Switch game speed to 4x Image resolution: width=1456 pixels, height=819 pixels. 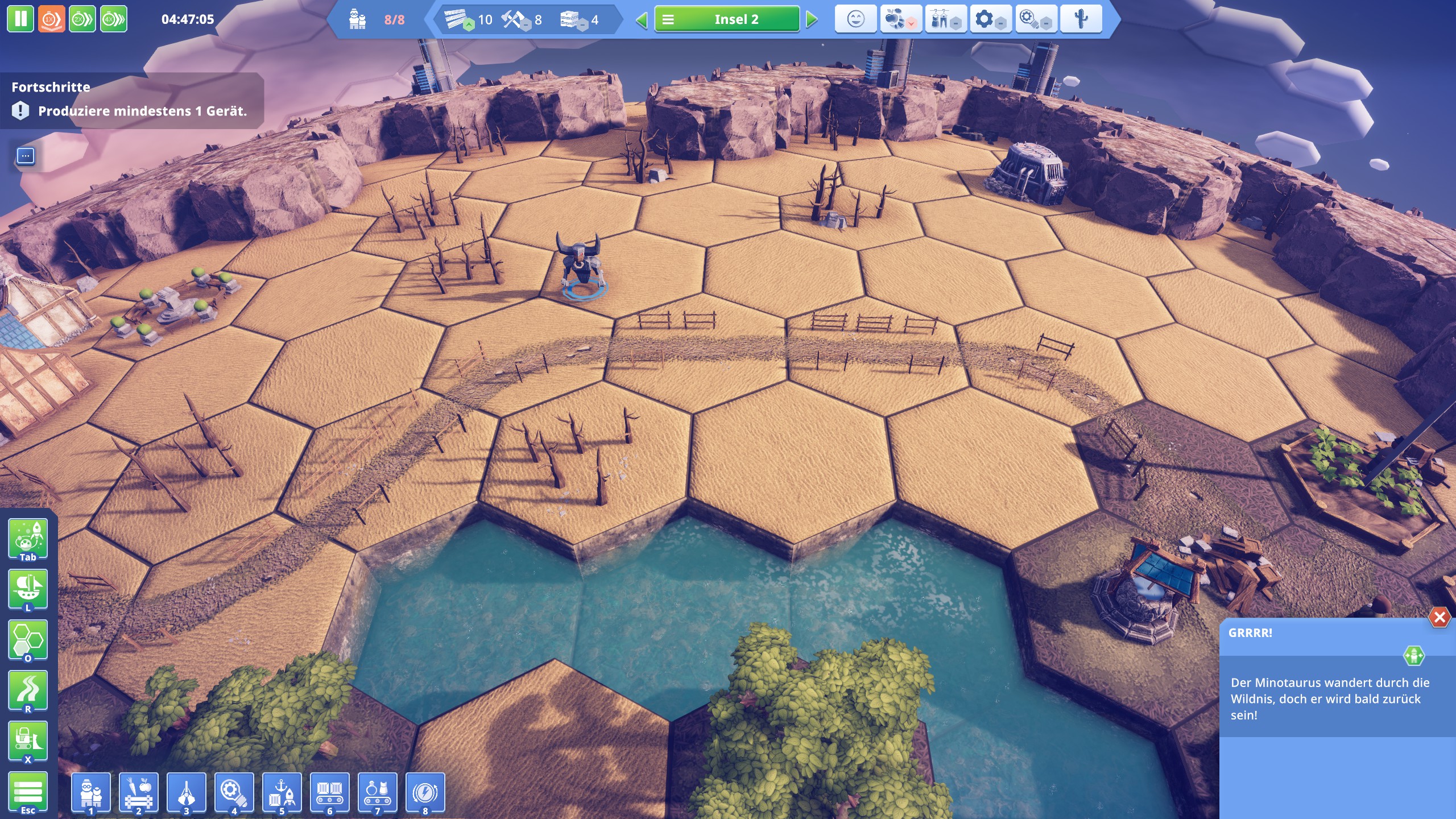coord(114,19)
